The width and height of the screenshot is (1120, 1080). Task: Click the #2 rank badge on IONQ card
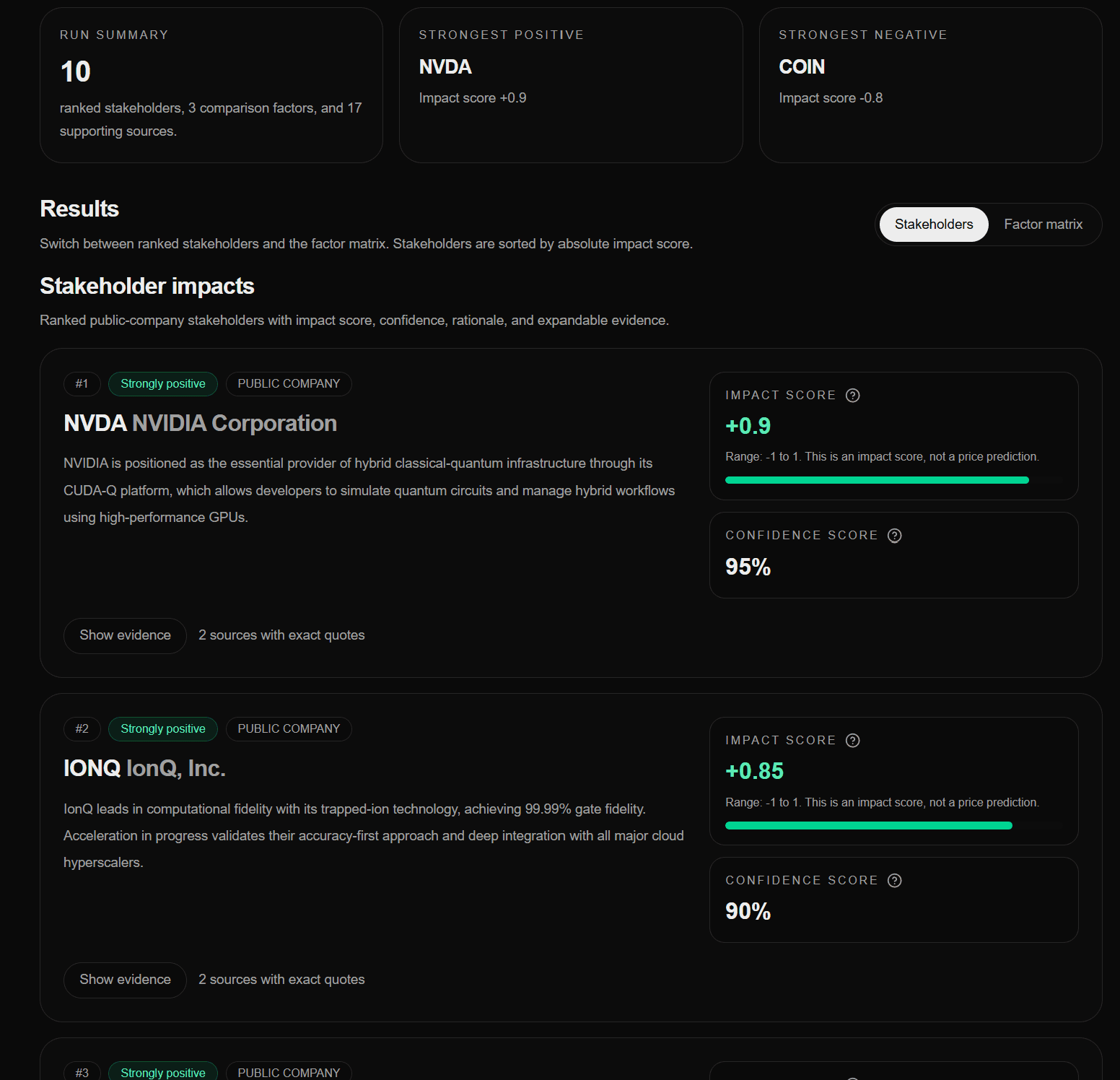coord(82,728)
